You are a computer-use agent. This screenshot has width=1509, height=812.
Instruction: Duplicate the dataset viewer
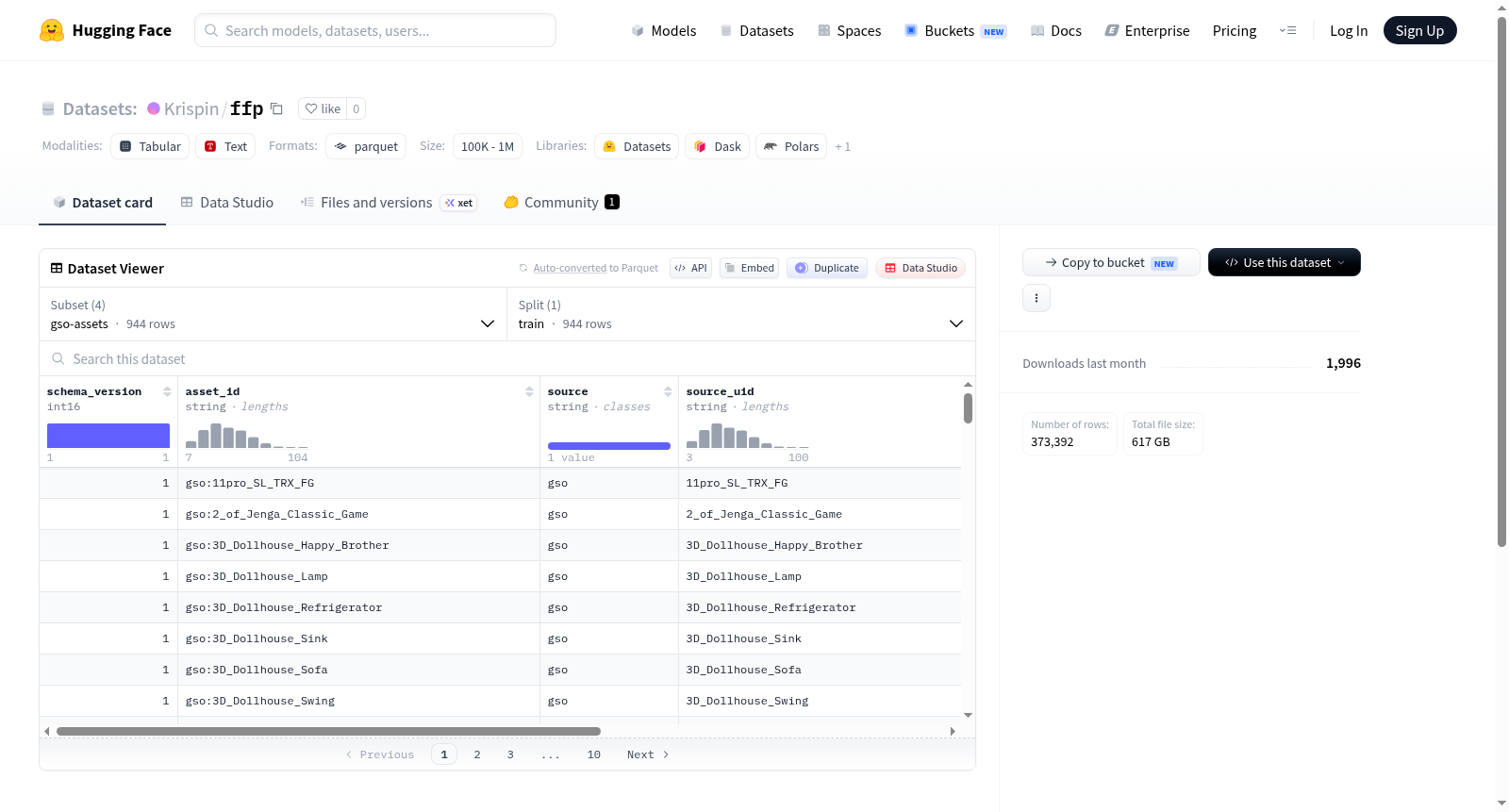point(827,268)
